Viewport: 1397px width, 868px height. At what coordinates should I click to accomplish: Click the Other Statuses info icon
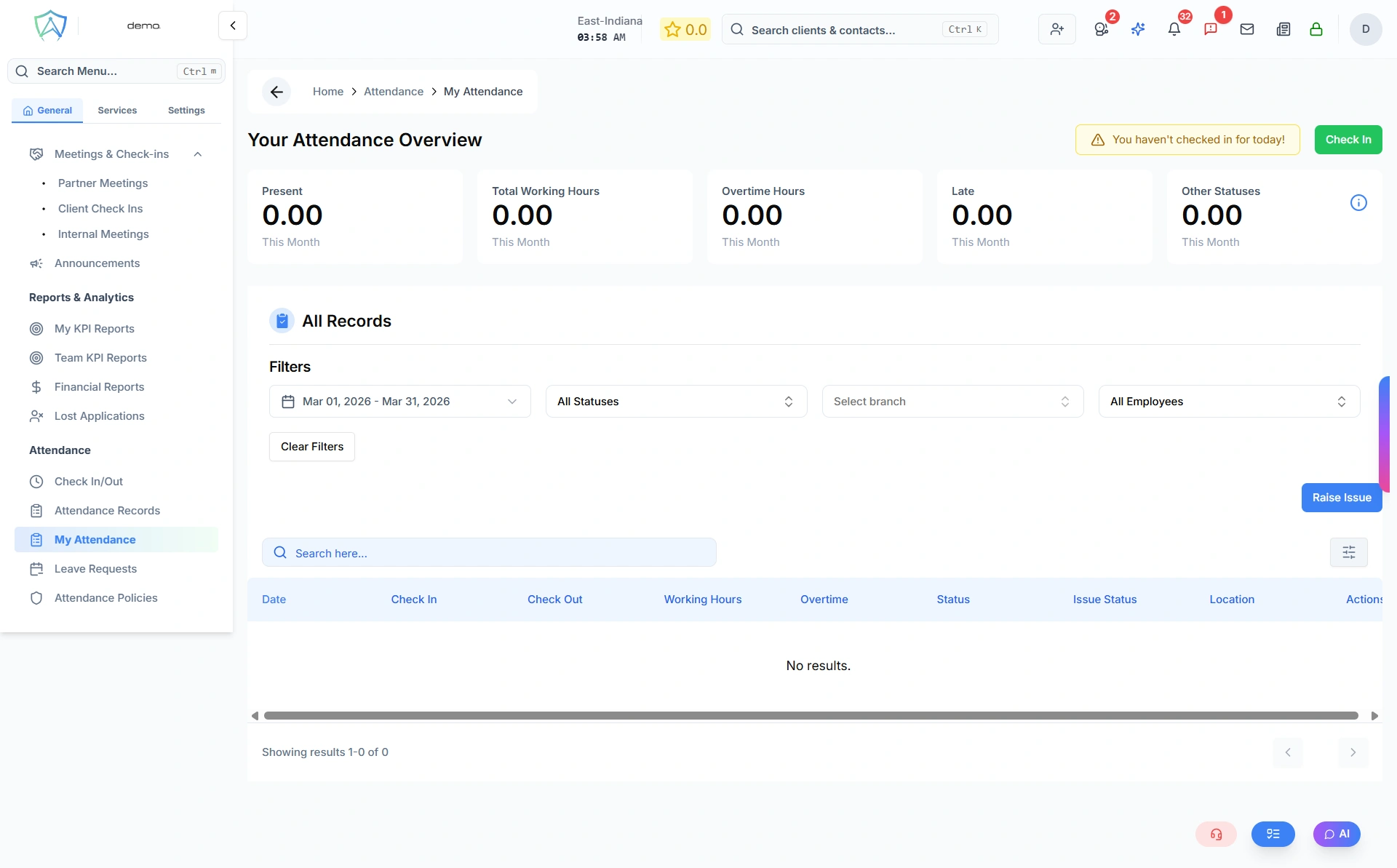click(1358, 203)
